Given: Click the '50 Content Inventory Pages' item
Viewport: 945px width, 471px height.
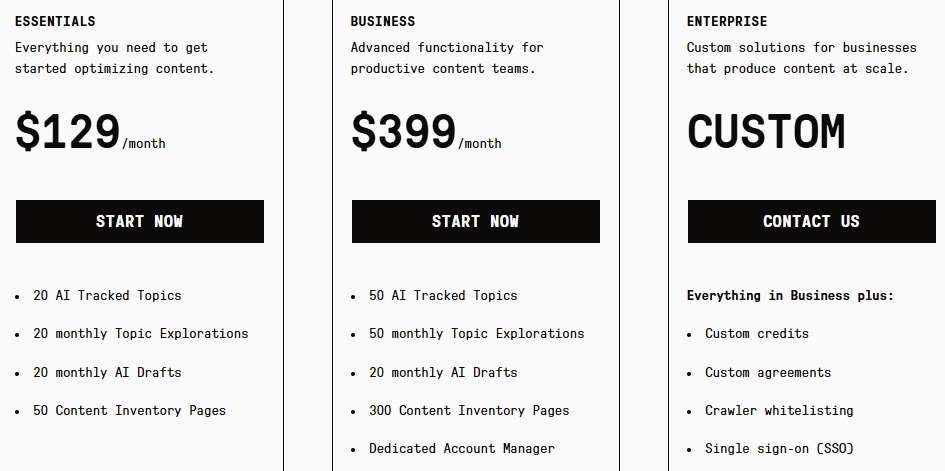Looking at the screenshot, I should click(129, 410).
